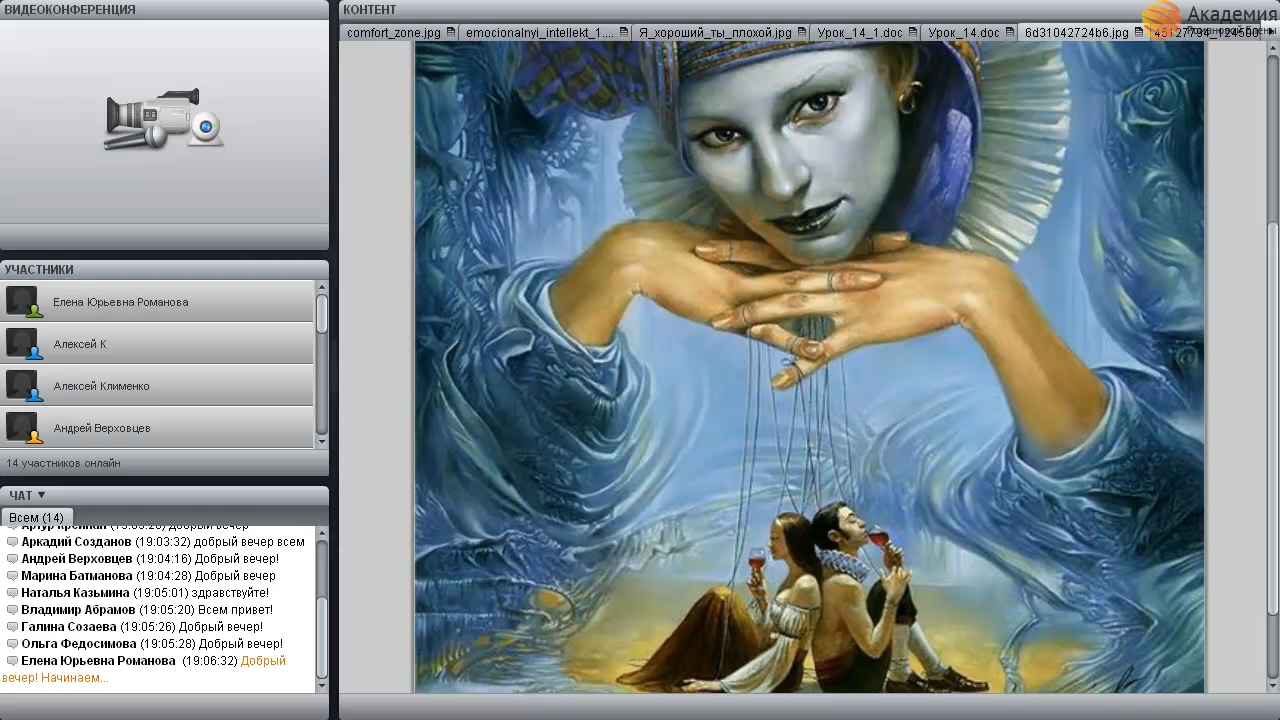Screen dimensions: 1280x720
Task: Click speech bubble beside Ольга Федосимова's message
Action: point(12,644)
